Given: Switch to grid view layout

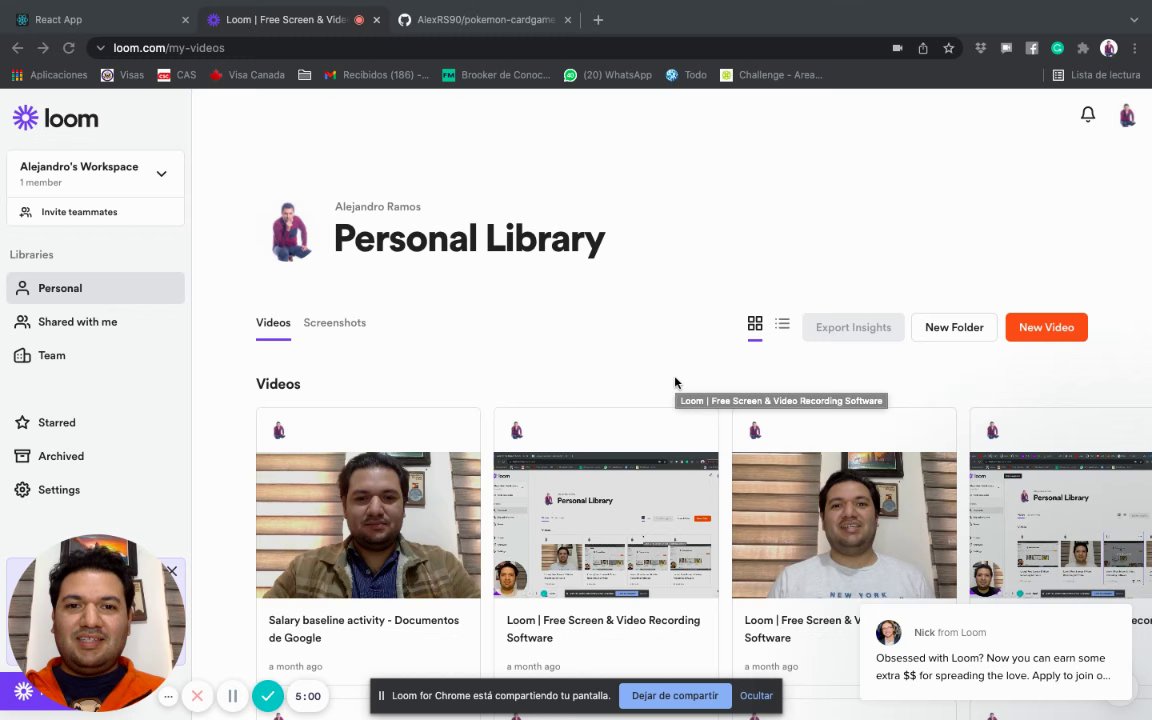Looking at the screenshot, I should [x=755, y=323].
